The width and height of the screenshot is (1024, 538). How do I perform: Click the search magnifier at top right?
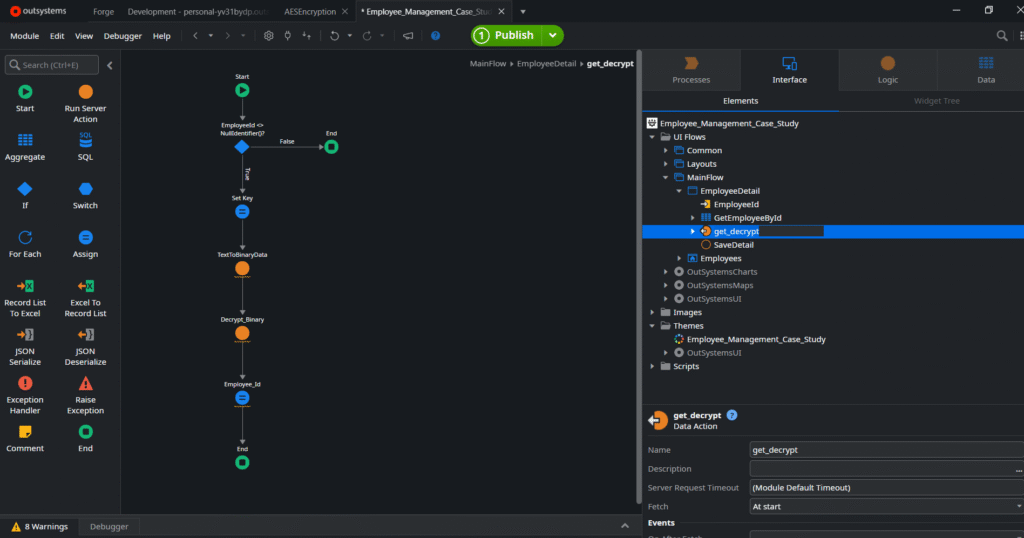[x=1002, y=36]
